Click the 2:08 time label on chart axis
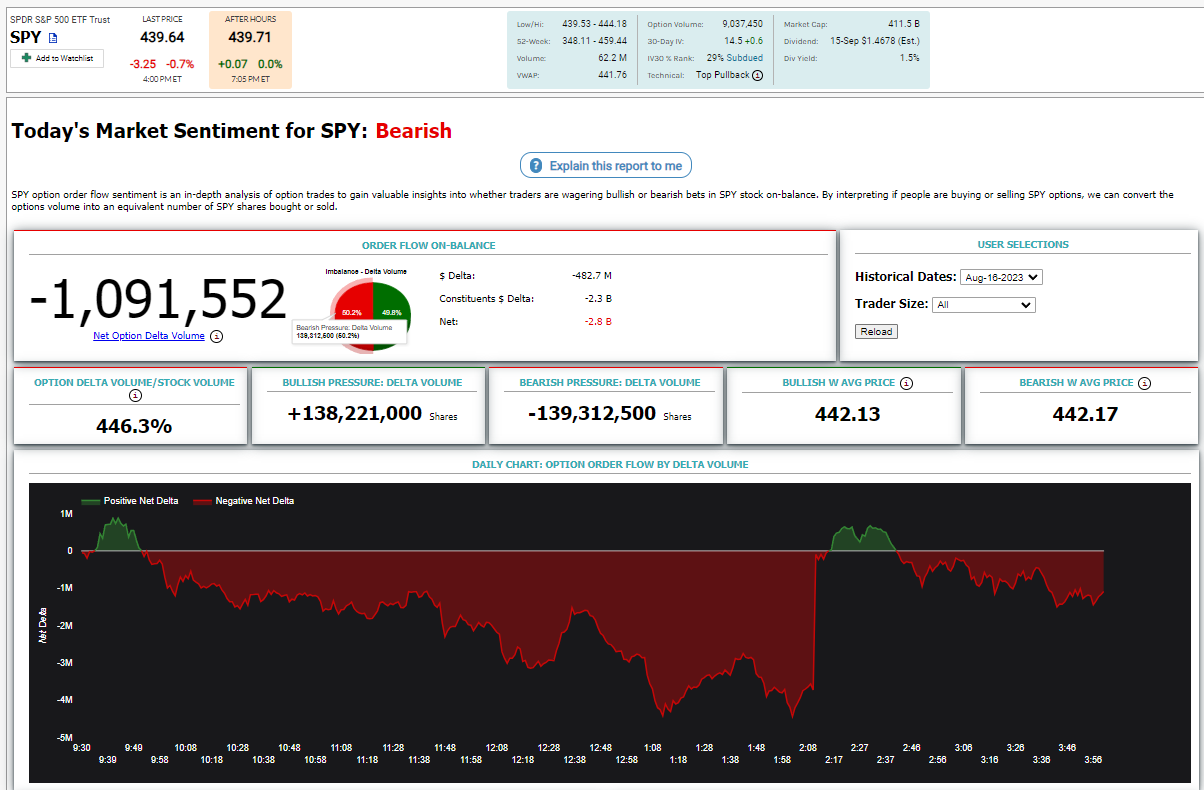This screenshot has height=790, width=1204. click(x=809, y=748)
